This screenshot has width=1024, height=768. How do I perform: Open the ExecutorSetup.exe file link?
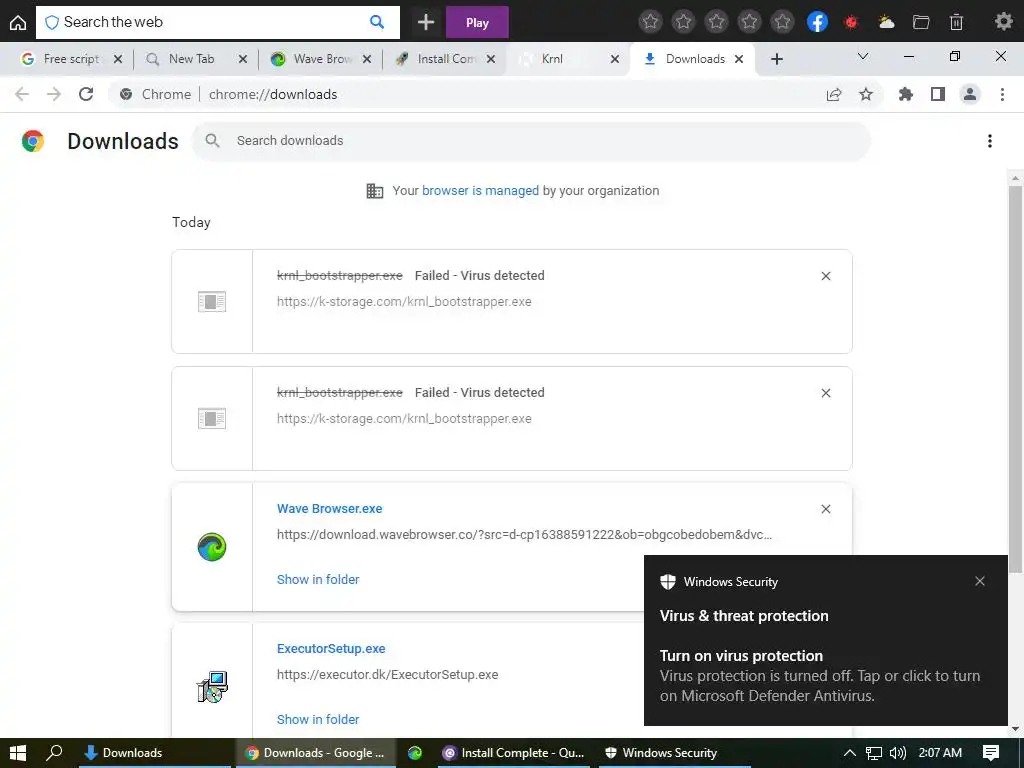click(331, 648)
